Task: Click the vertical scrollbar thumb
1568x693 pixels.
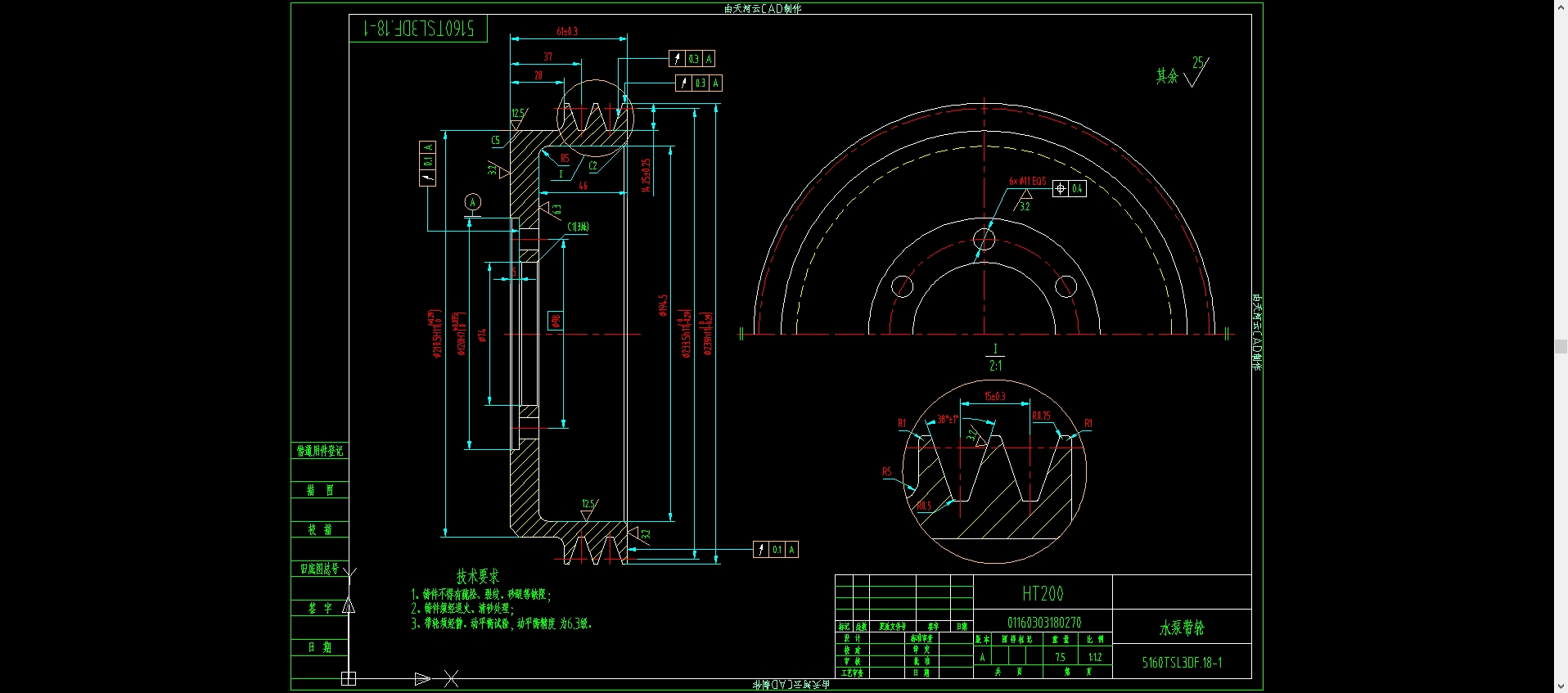Action: tap(1561, 346)
